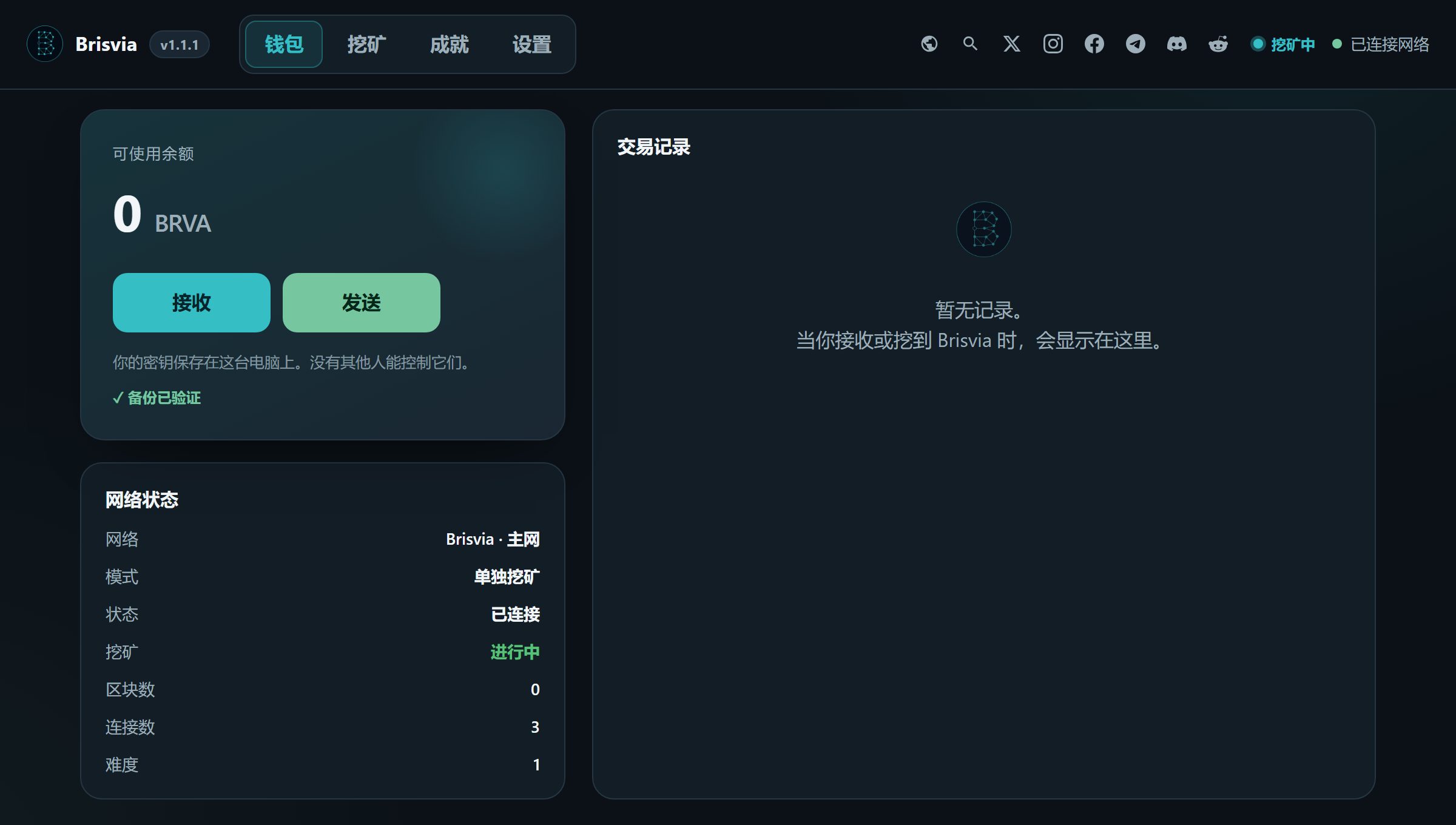Open the website globe icon
The image size is (1456, 825).
pyautogui.click(x=929, y=44)
